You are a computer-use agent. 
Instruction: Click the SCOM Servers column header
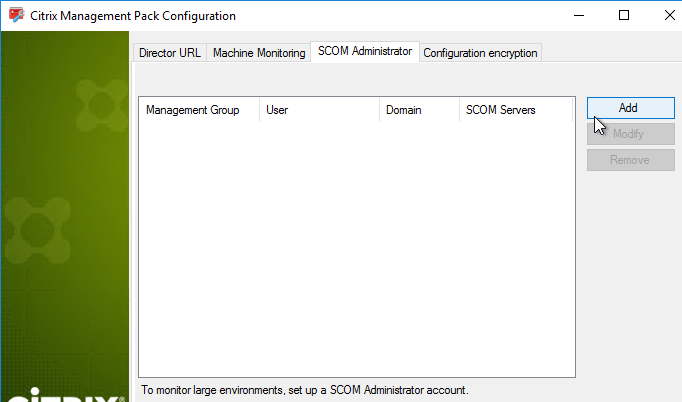pos(516,110)
